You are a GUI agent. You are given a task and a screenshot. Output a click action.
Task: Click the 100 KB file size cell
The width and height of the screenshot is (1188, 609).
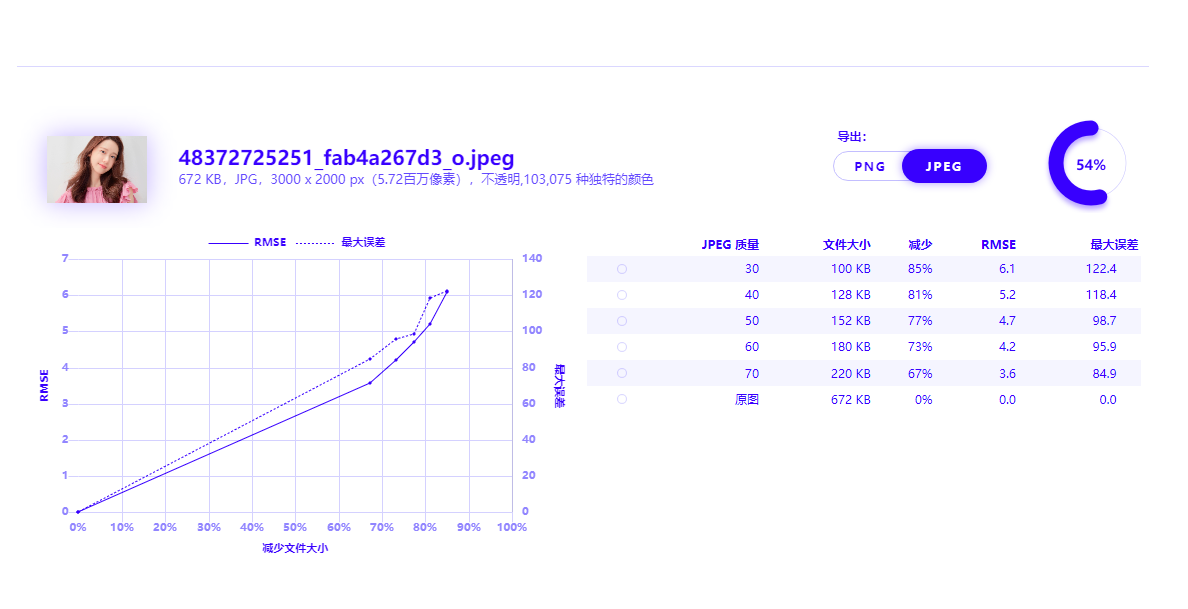850,269
